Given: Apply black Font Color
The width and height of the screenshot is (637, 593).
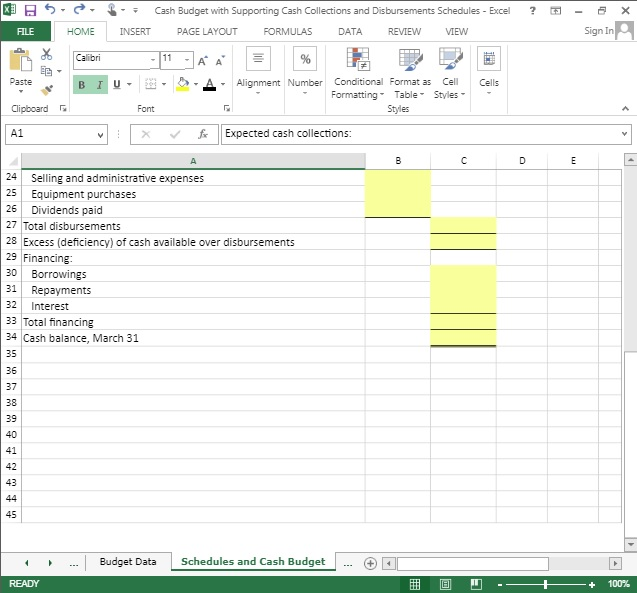Looking at the screenshot, I should tap(210, 84).
